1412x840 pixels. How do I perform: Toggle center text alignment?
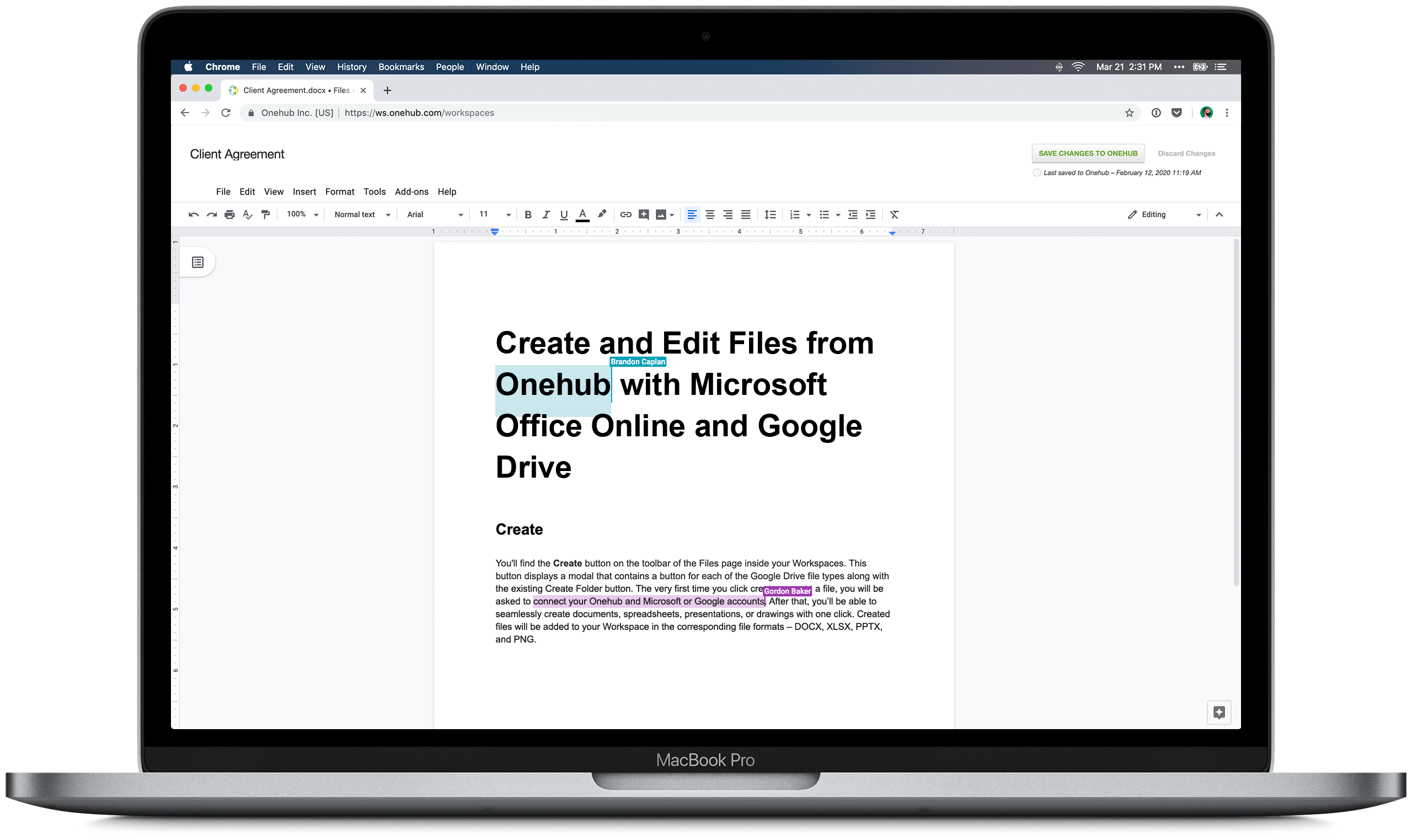pyautogui.click(x=710, y=215)
